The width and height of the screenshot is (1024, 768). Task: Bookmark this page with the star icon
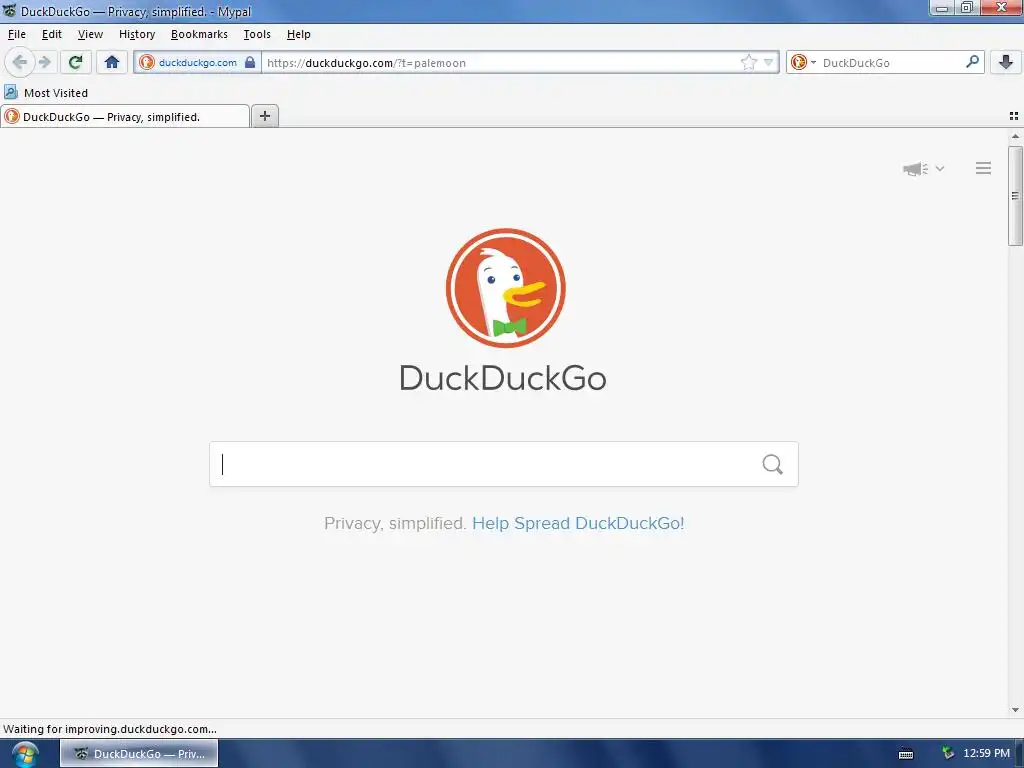748,62
